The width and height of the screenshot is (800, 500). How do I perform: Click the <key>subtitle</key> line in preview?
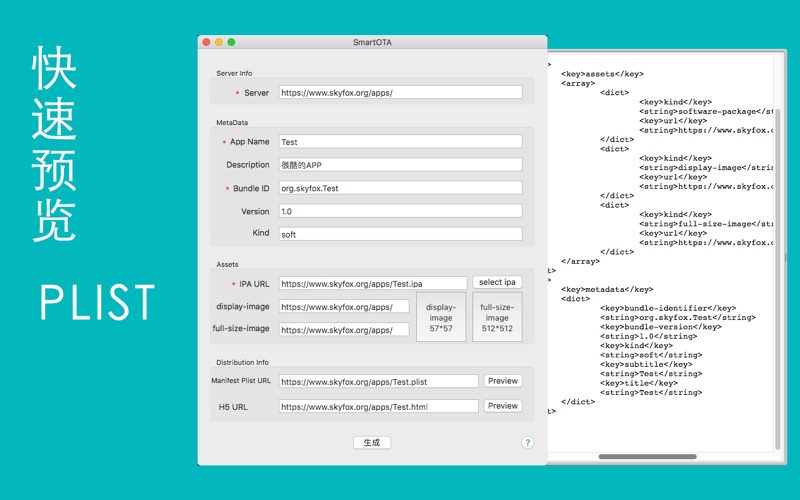coord(646,364)
